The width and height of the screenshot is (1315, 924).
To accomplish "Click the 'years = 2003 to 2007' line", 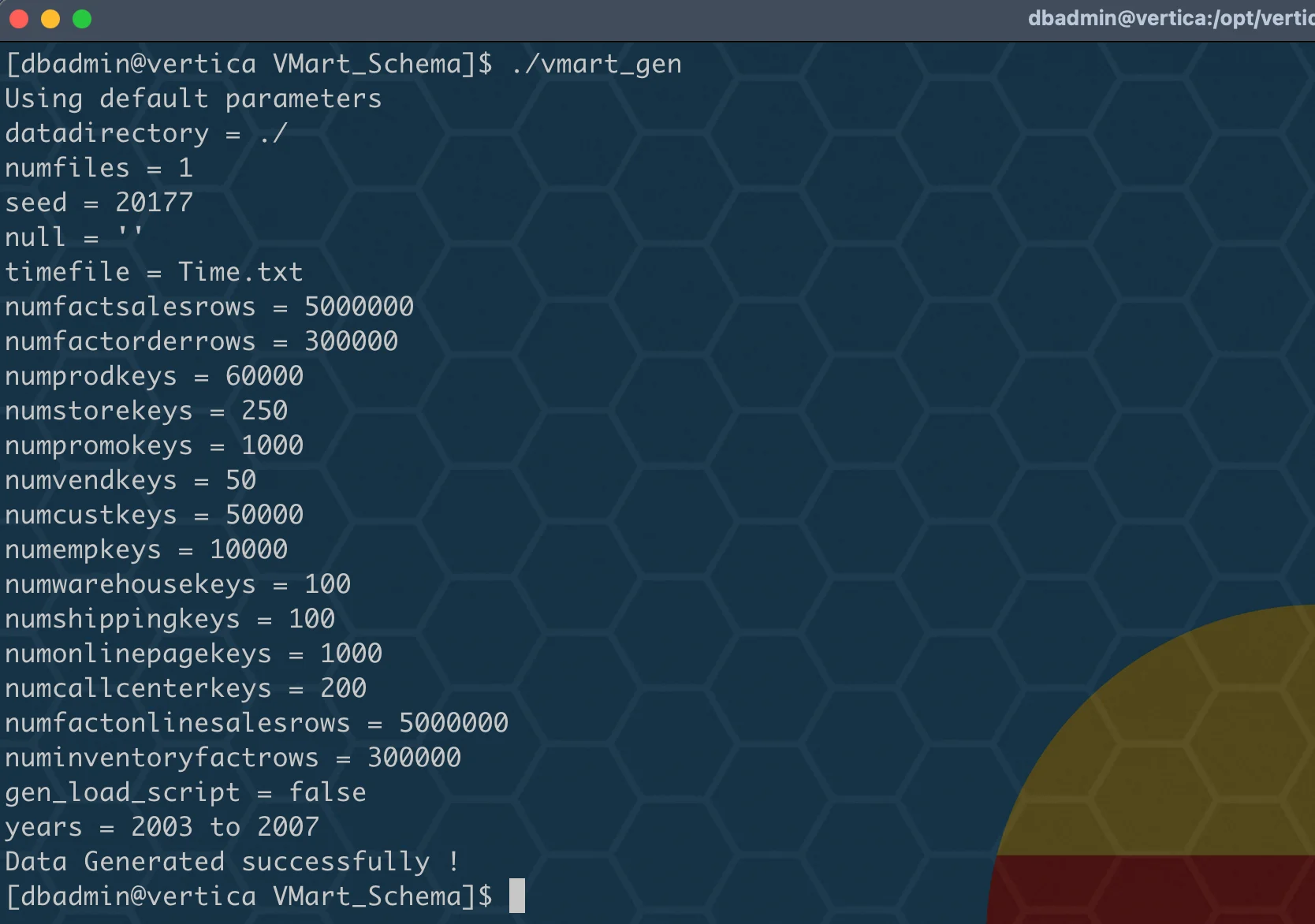I will 162,827.
